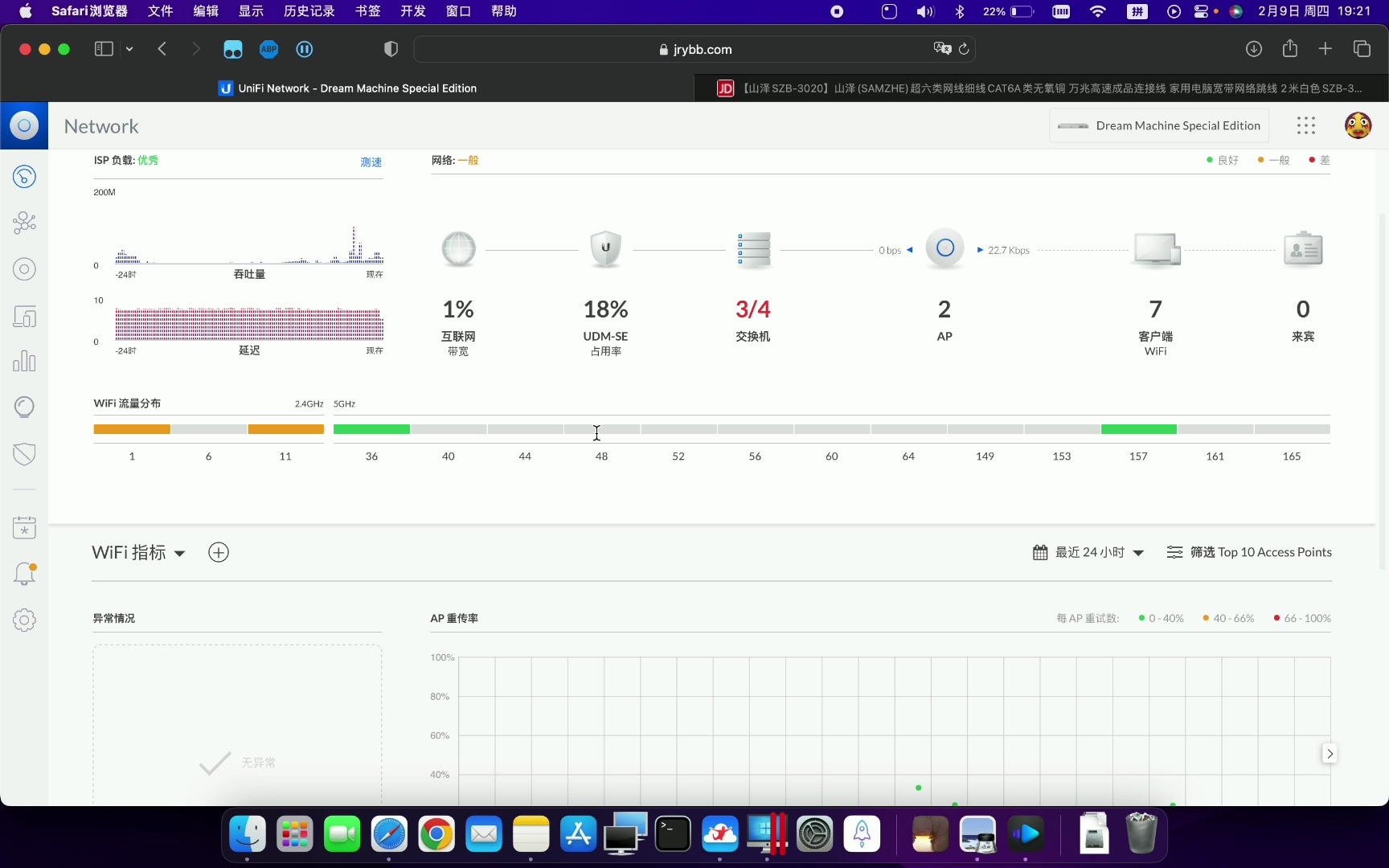Click the channel 36 green 5GHz bar
1389x868 pixels.
(371, 429)
